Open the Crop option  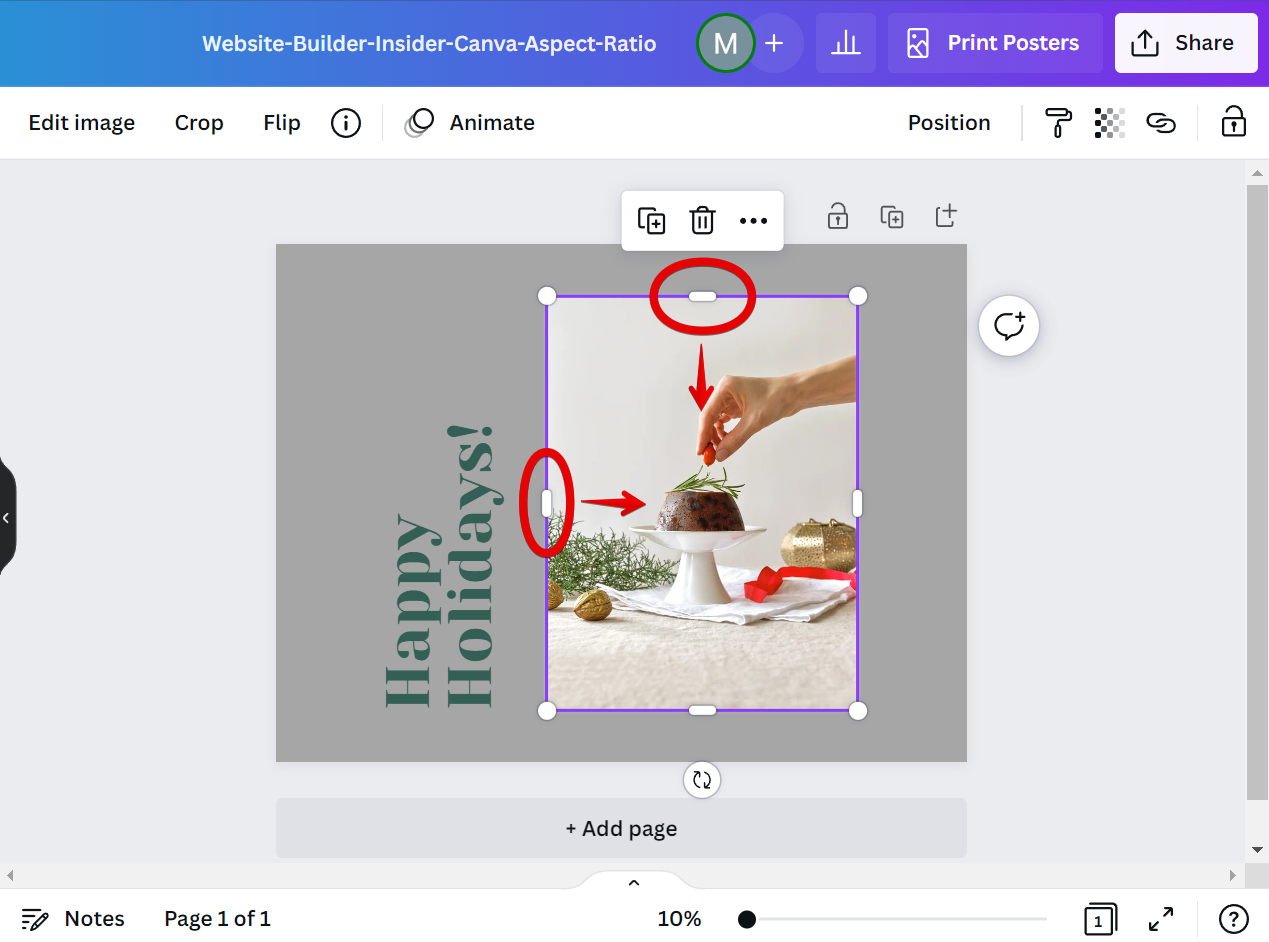[x=199, y=123]
